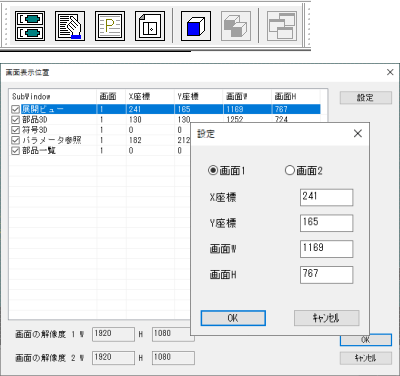The image size is (400, 376).
Task: Click the X座標 column header
Action: (150, 96)
